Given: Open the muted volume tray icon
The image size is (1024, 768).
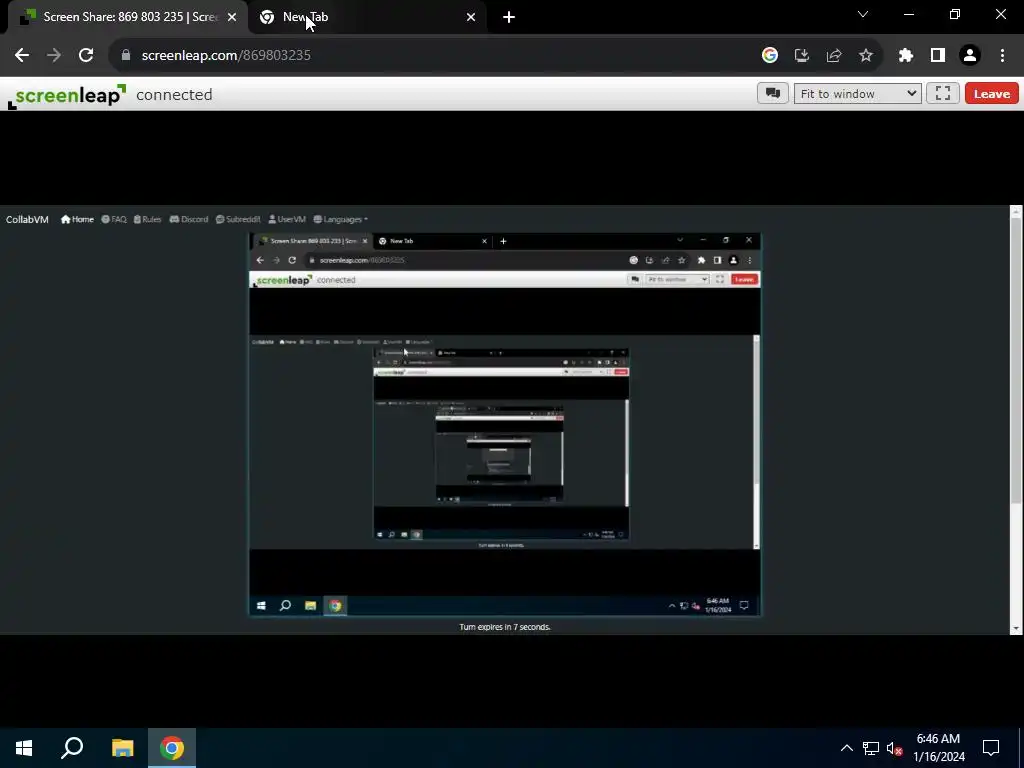Looking at the screenshot, I should (x=894, y=748).
